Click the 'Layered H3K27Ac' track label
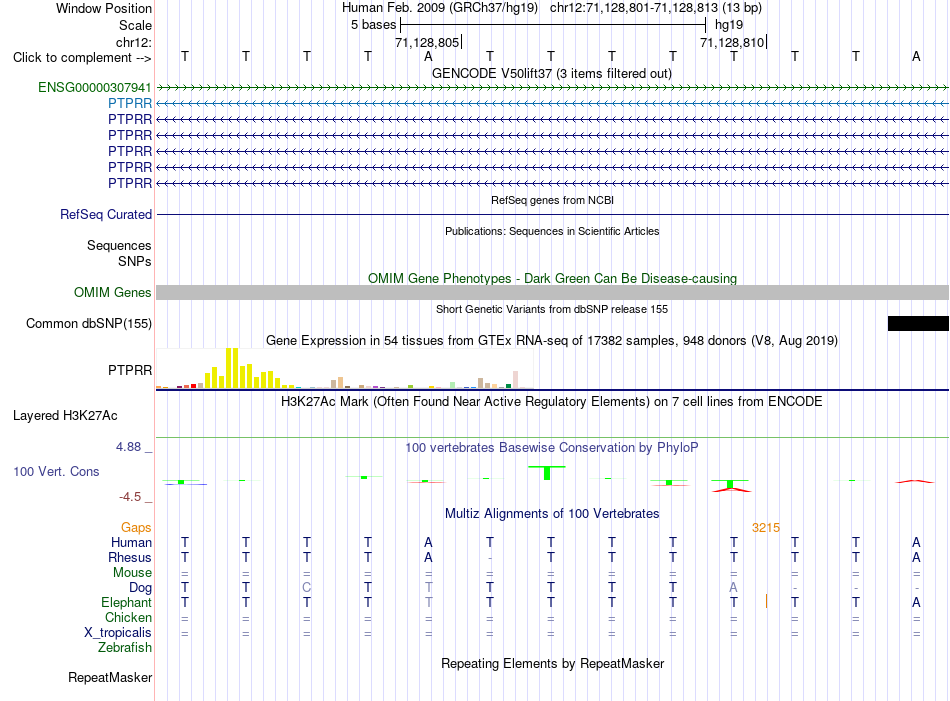The height and width of the screenshot is (701, 950). [x=65, y=416]
